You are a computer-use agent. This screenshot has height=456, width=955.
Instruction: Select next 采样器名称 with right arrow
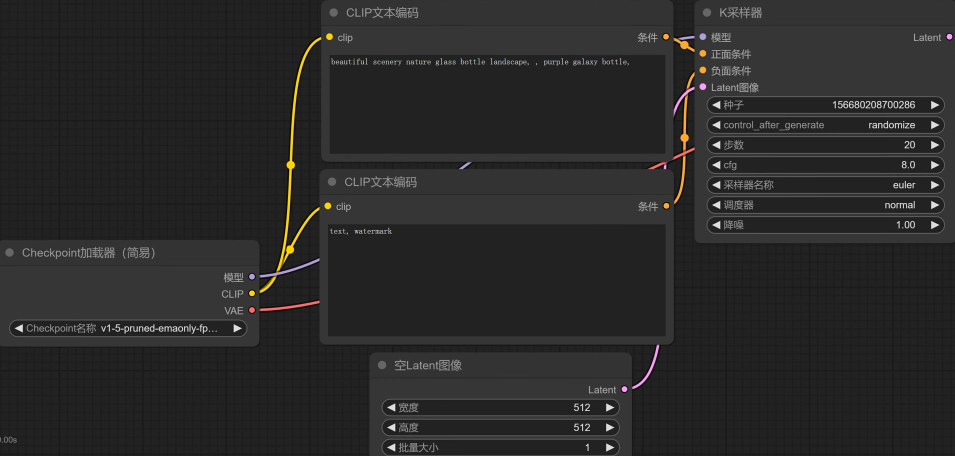click(934, 184)
